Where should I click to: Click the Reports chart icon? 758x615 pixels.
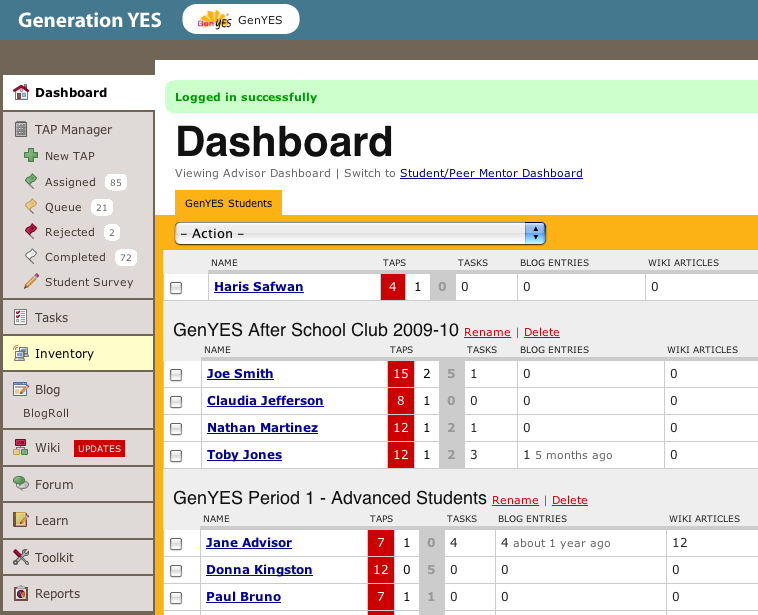click(21, 593)
